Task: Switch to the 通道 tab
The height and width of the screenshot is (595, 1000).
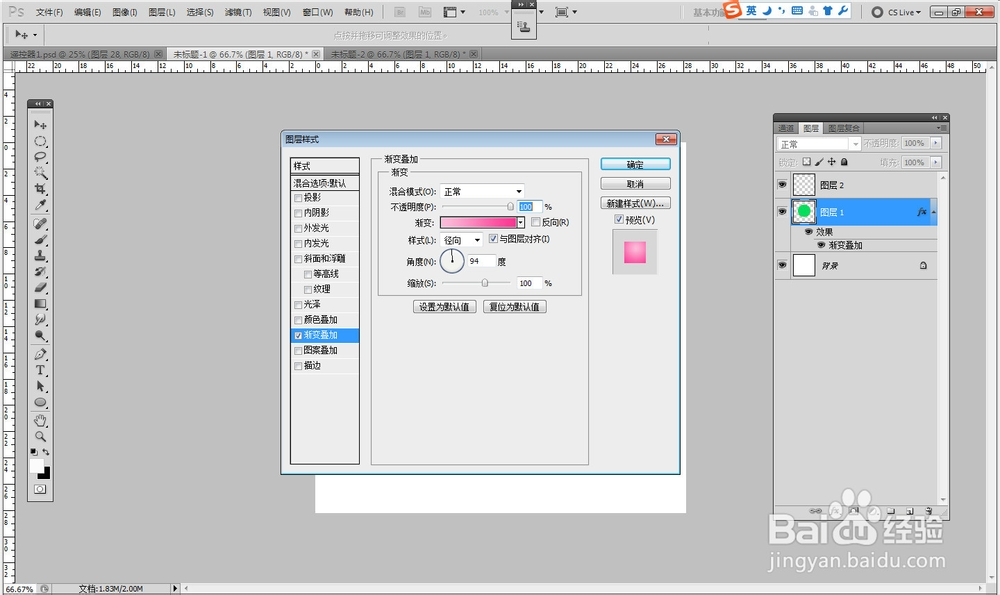Action: coord(786,128)
